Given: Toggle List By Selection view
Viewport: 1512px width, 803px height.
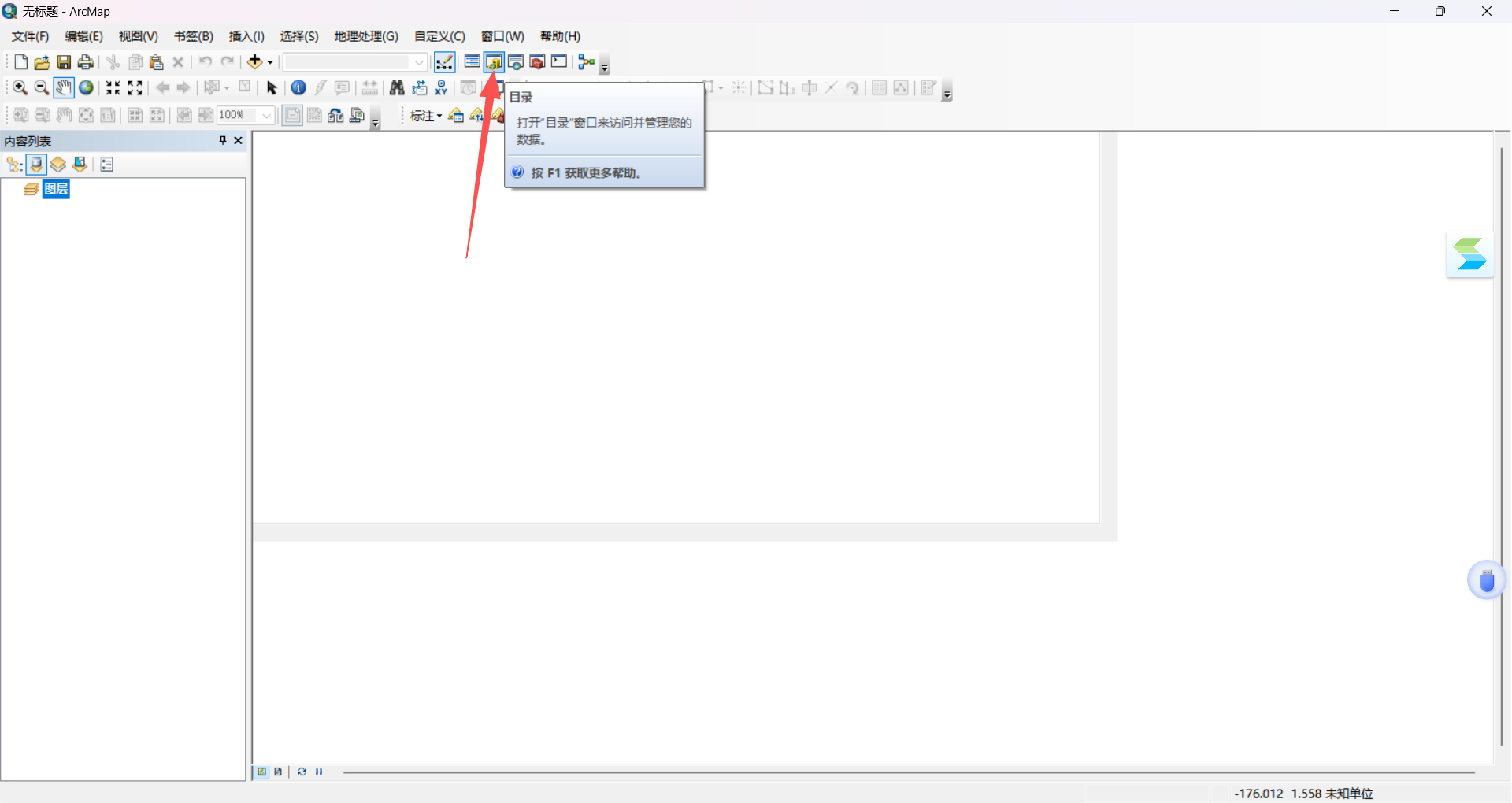Looking at the screenshot, I should pos(80,165).
